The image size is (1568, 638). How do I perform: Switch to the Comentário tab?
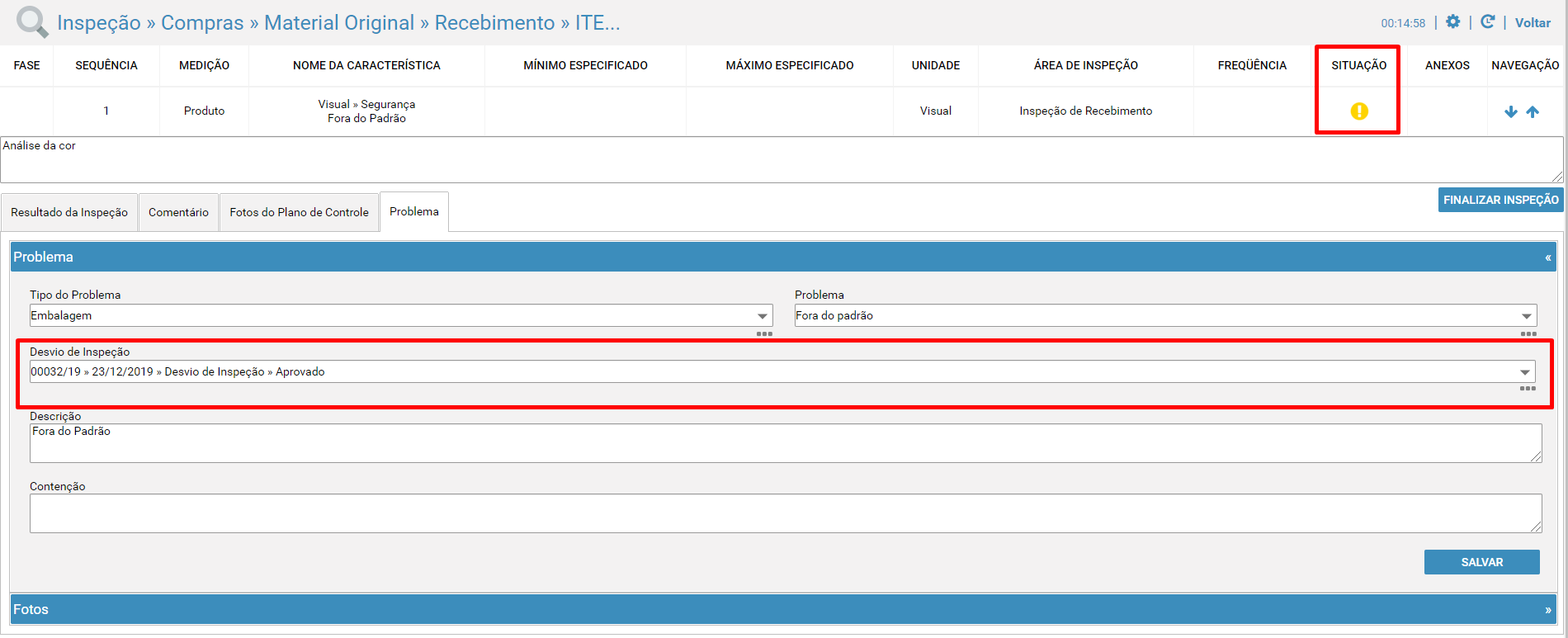pyautogui.click(x=178, y=212)
